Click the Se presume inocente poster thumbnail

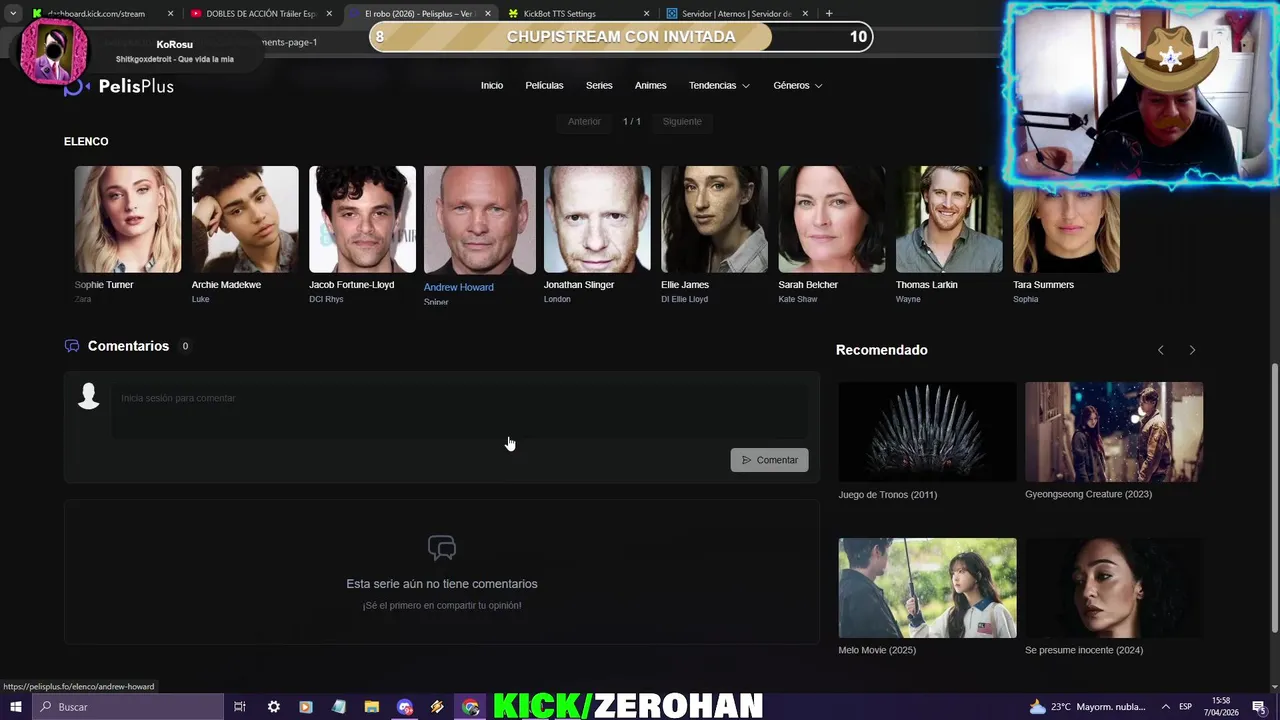[1114, 588]
